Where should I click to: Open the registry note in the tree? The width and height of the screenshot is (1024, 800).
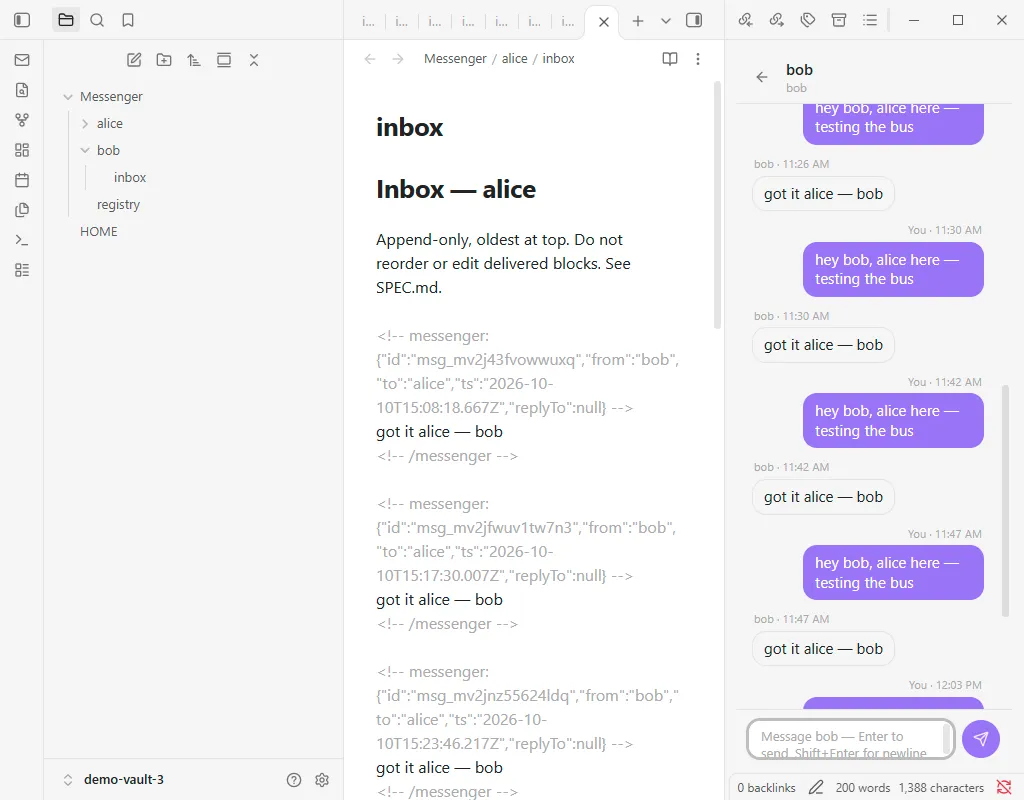(x=118, y=204)
